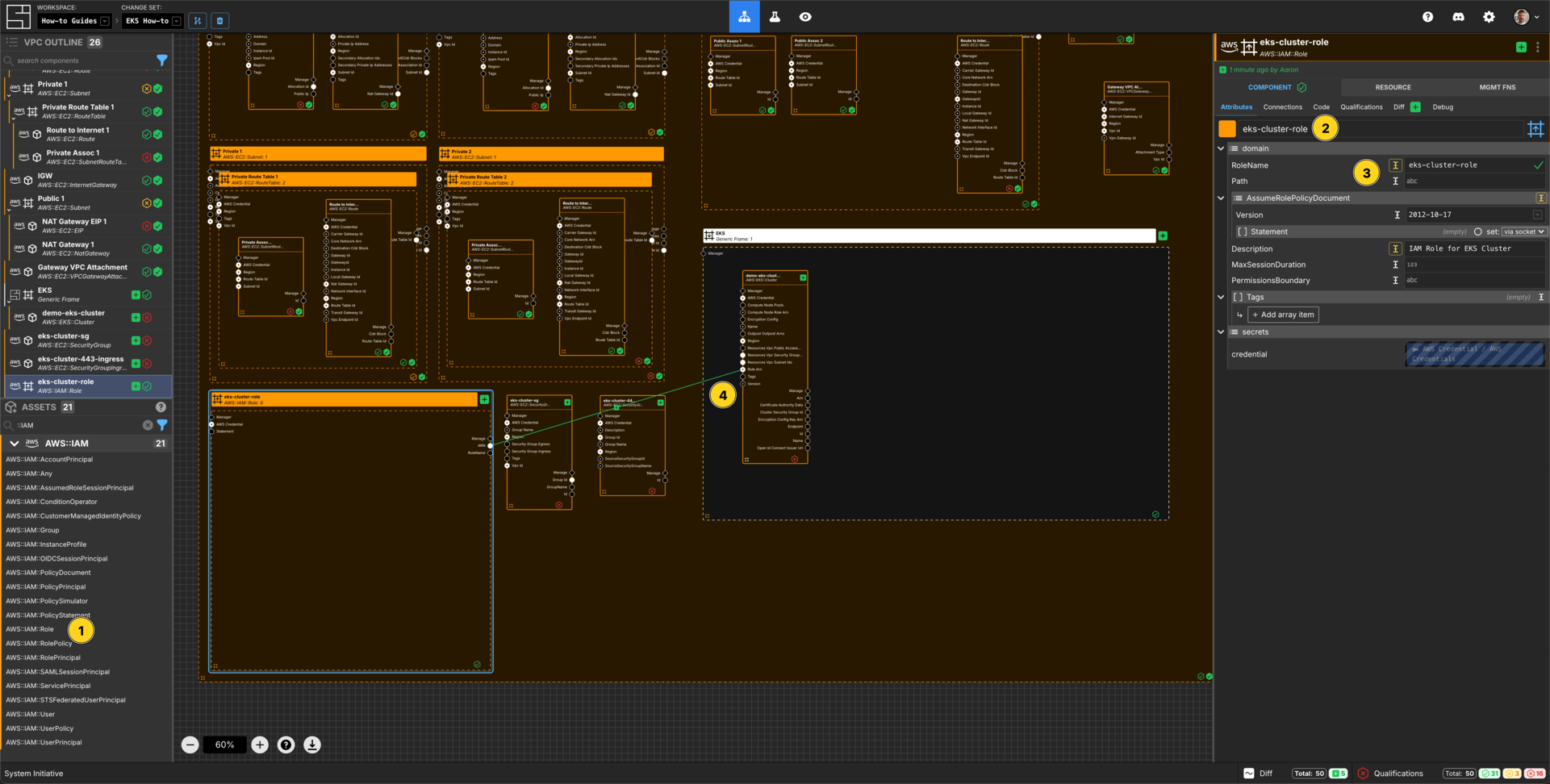Select the Statement set radio button
The image size is (1550, 784).
coord(1478,231)
